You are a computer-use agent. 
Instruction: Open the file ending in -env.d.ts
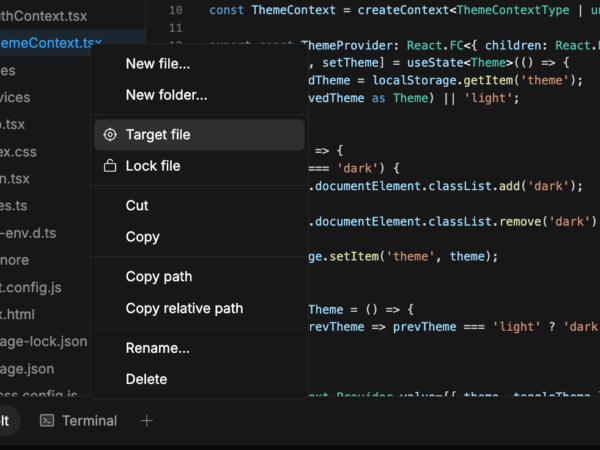[x=28, y=233]
